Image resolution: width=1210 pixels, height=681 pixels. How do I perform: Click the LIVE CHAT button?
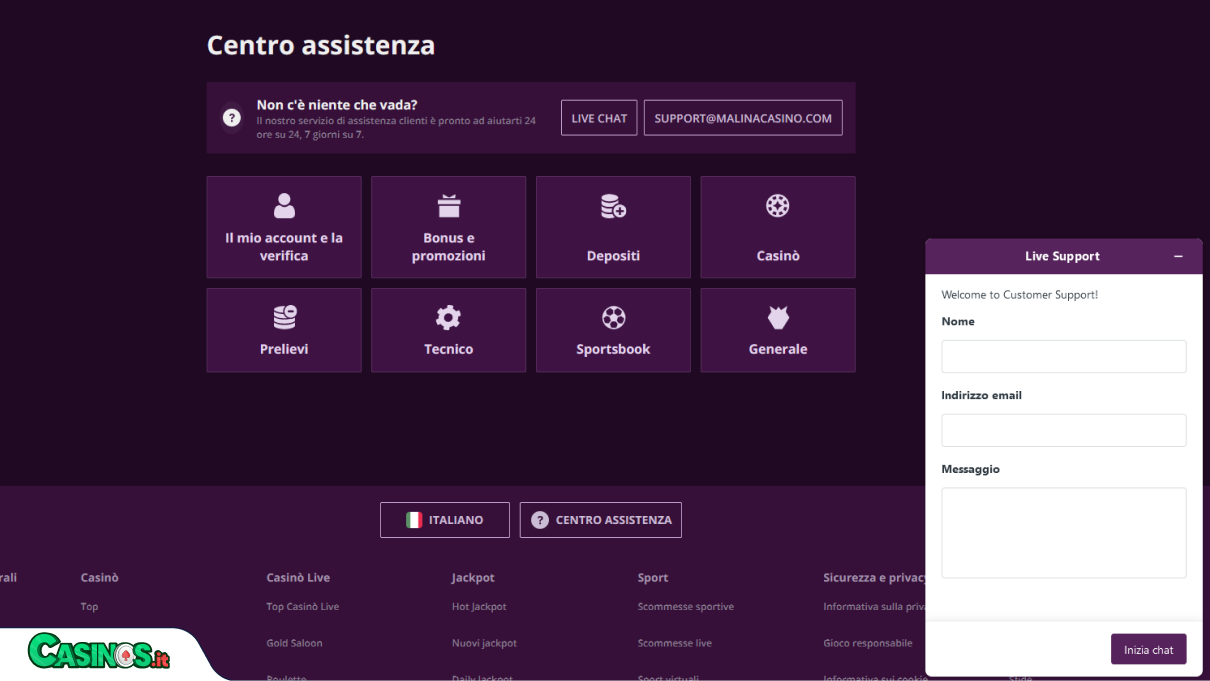(x=599, y=118)
